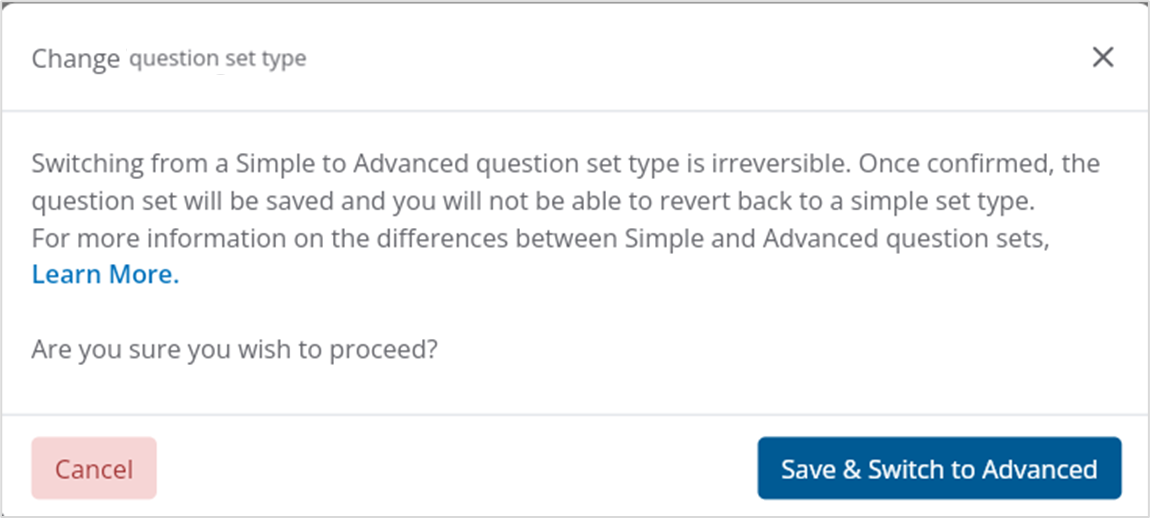Close the dialog with the X icon
This screenshot has height=518, width=1150.
point(1102,58)
